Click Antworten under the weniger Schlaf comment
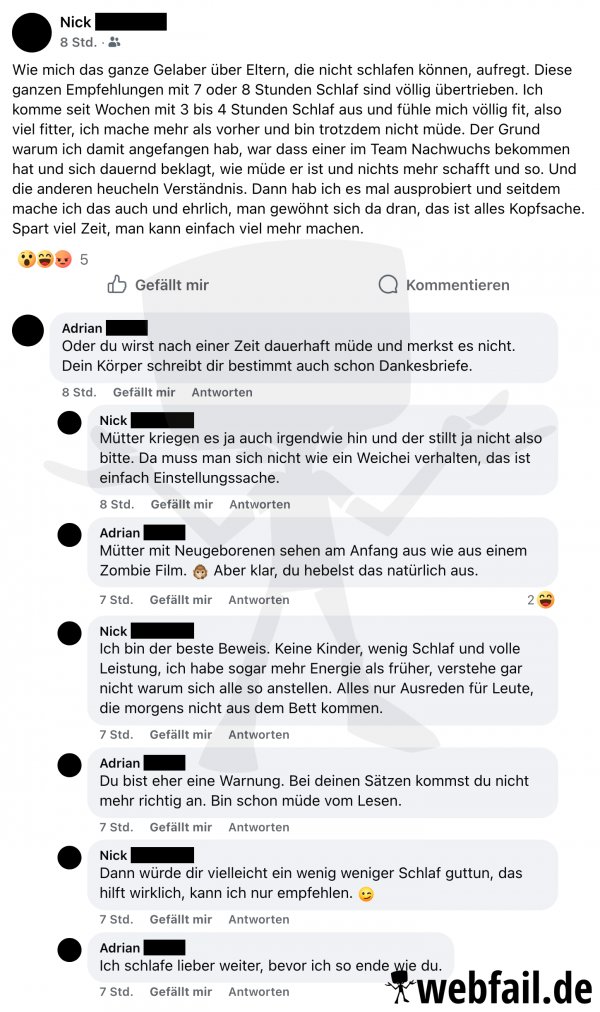600x1012 pixels. [x=259, y=919]
